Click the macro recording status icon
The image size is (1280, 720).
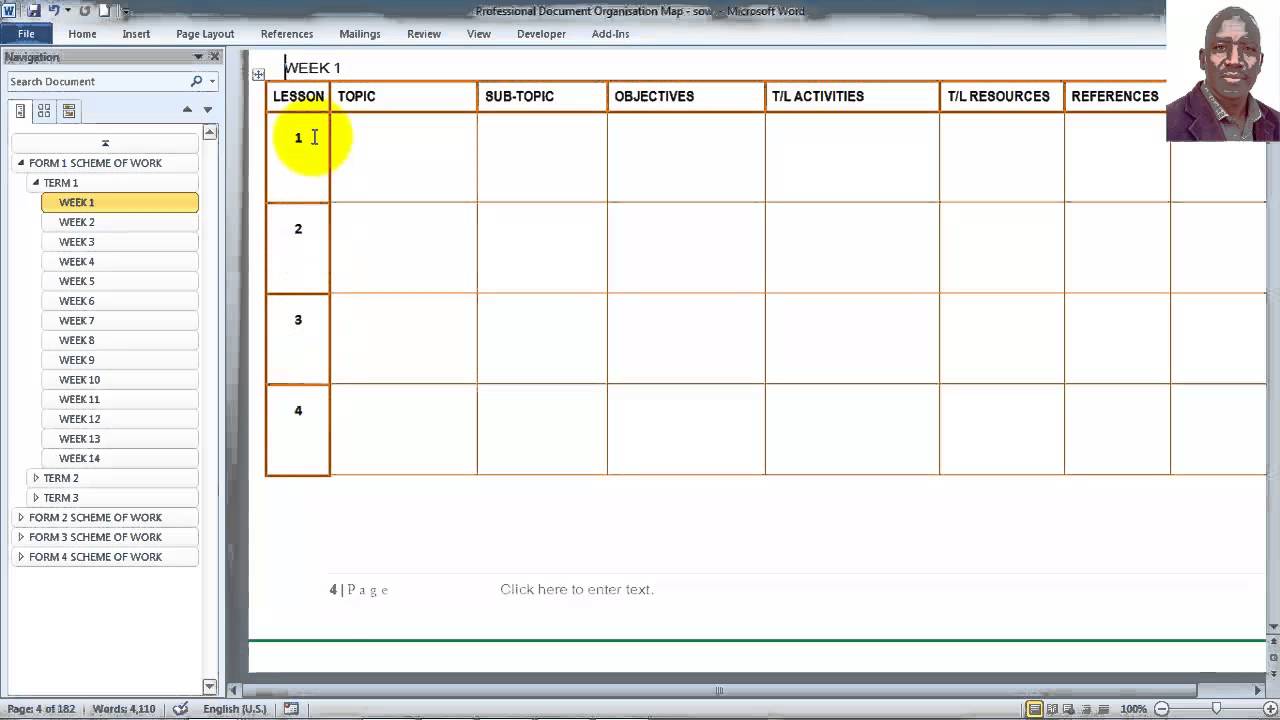pyautogui.click(x=291, y=709)
